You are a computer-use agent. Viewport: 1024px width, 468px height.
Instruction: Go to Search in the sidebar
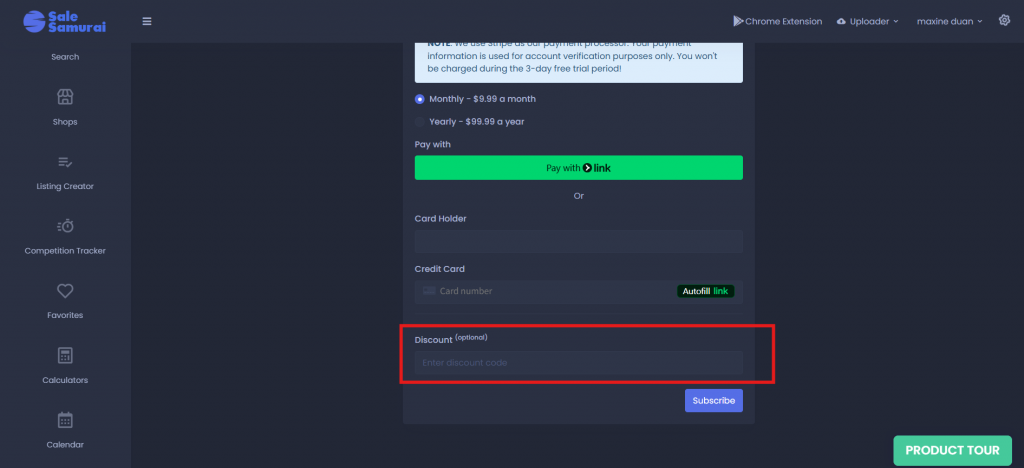(x=65, y=57)
